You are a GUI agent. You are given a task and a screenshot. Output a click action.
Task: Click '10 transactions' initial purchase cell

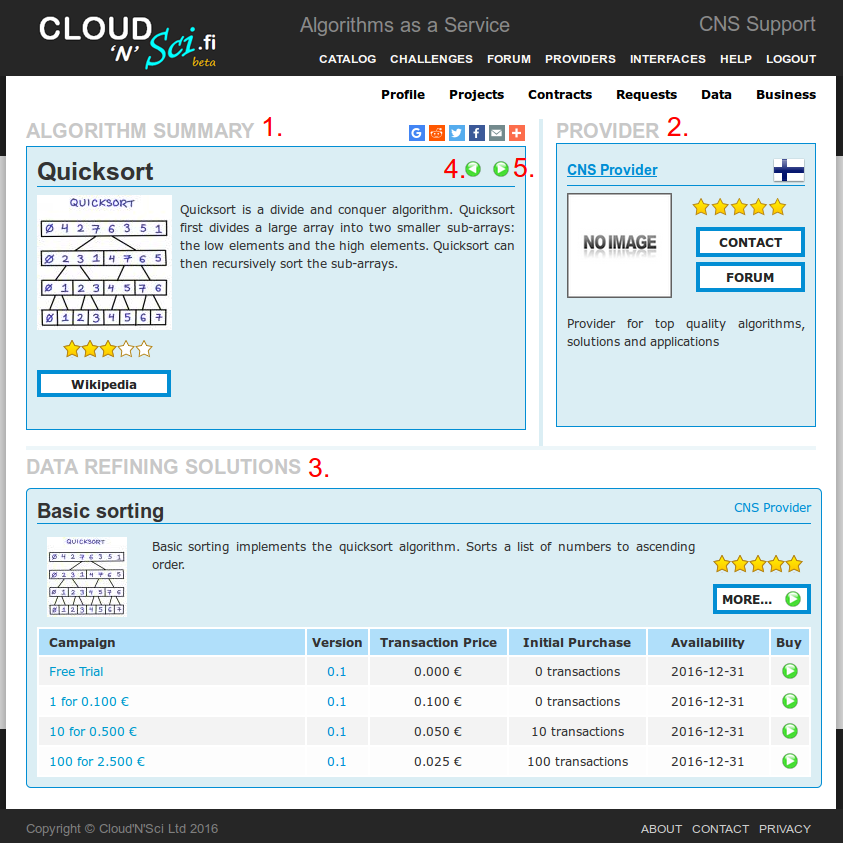click(577, 732)
